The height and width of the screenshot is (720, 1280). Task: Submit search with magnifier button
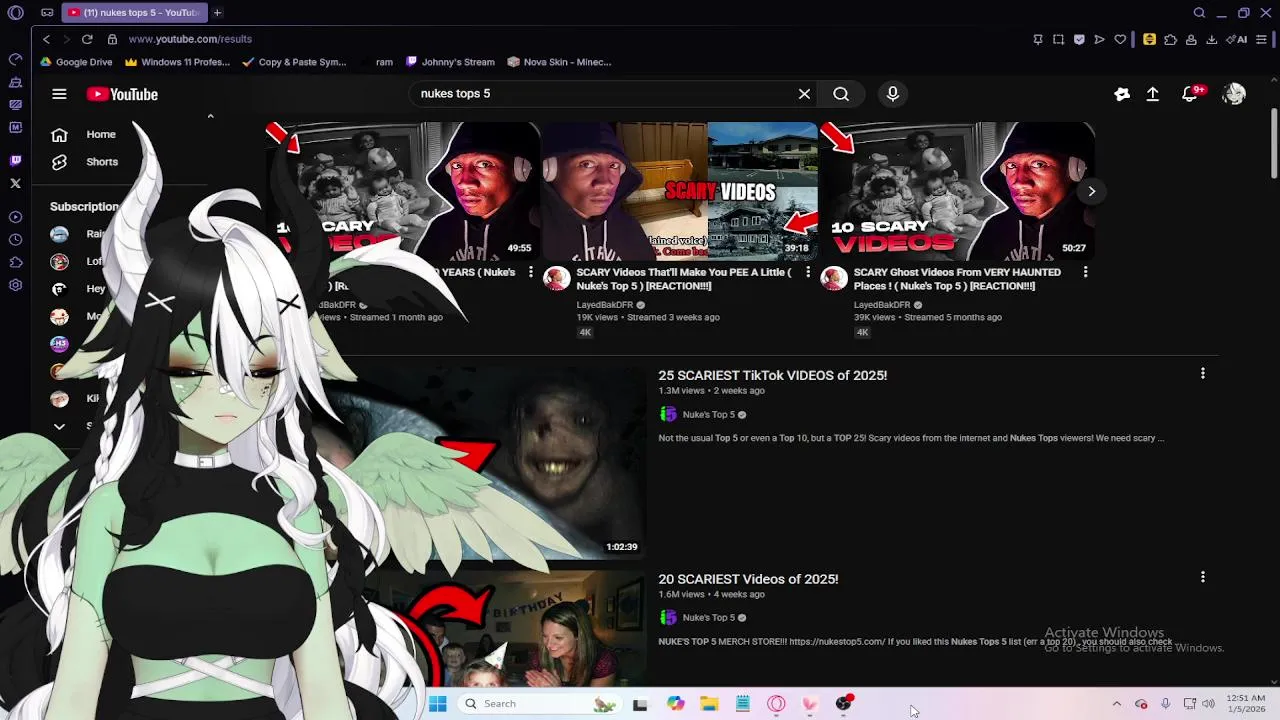coord(841,94)
